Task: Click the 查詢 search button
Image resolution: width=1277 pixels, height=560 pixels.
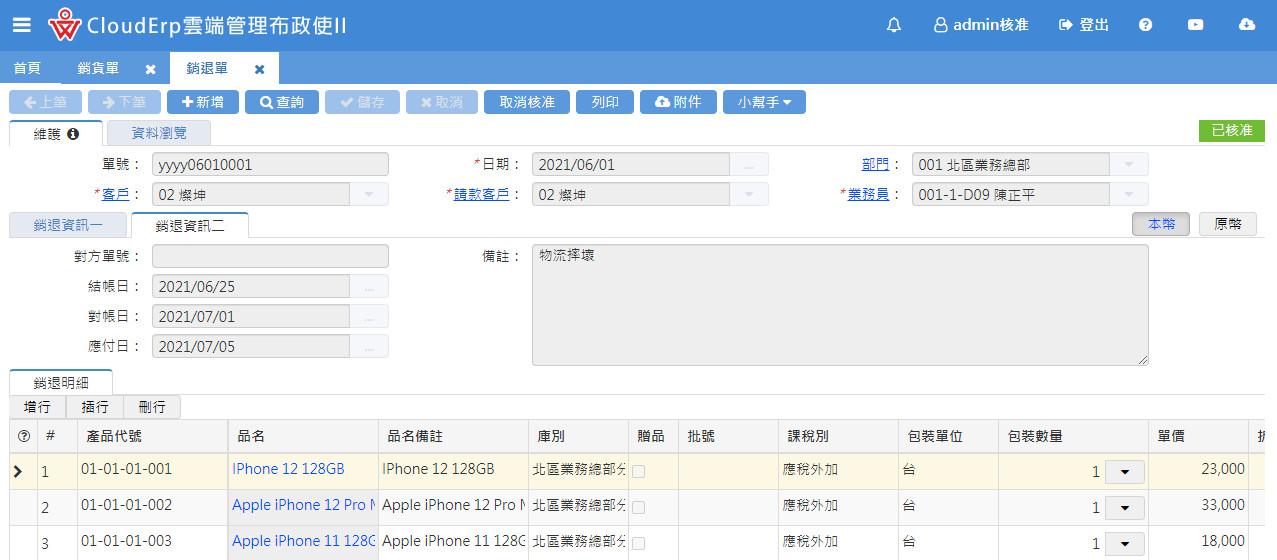Action: click(x=282, y=102)
